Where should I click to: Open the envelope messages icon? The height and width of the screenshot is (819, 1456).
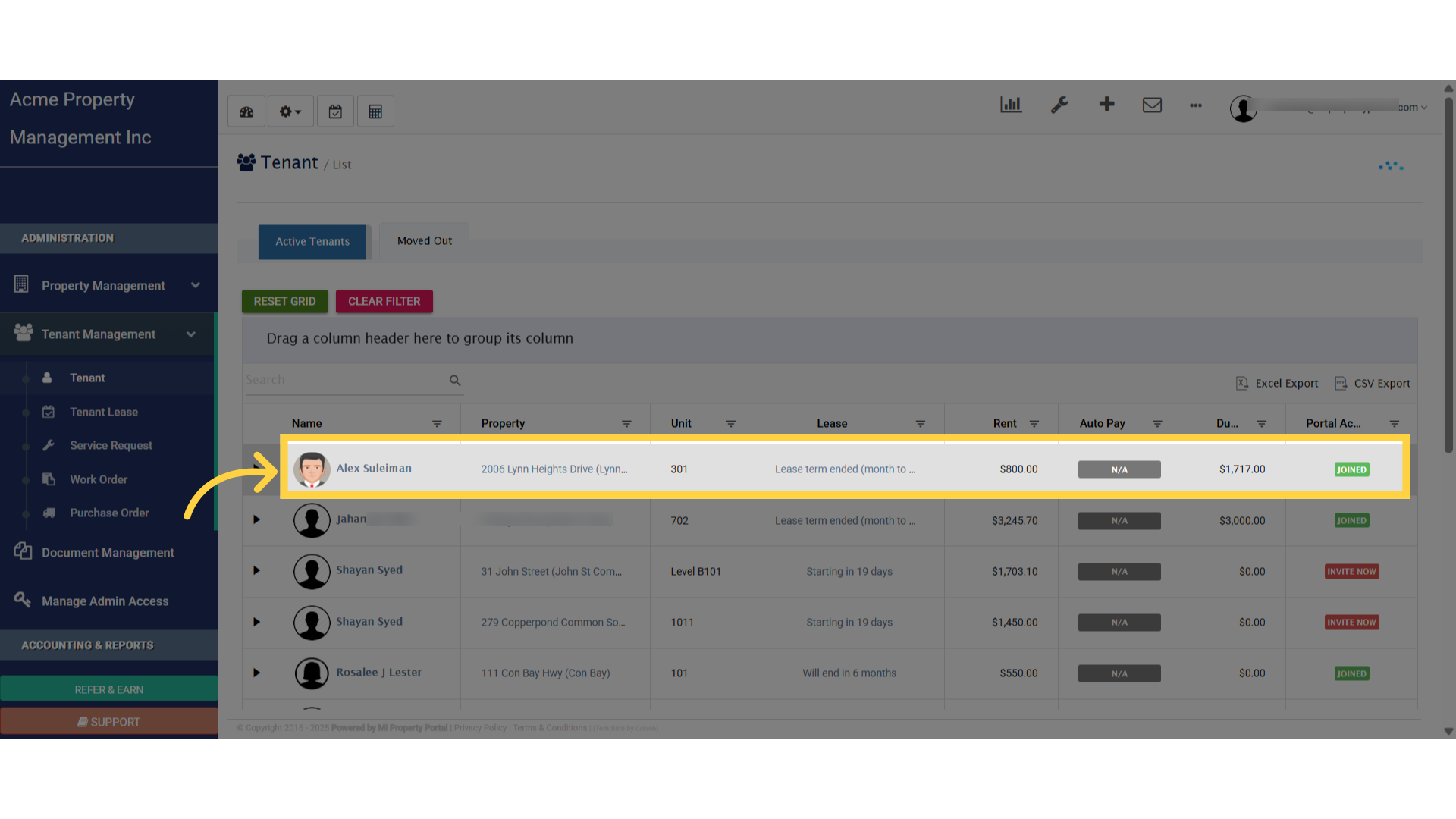(x=1152, y=105)
